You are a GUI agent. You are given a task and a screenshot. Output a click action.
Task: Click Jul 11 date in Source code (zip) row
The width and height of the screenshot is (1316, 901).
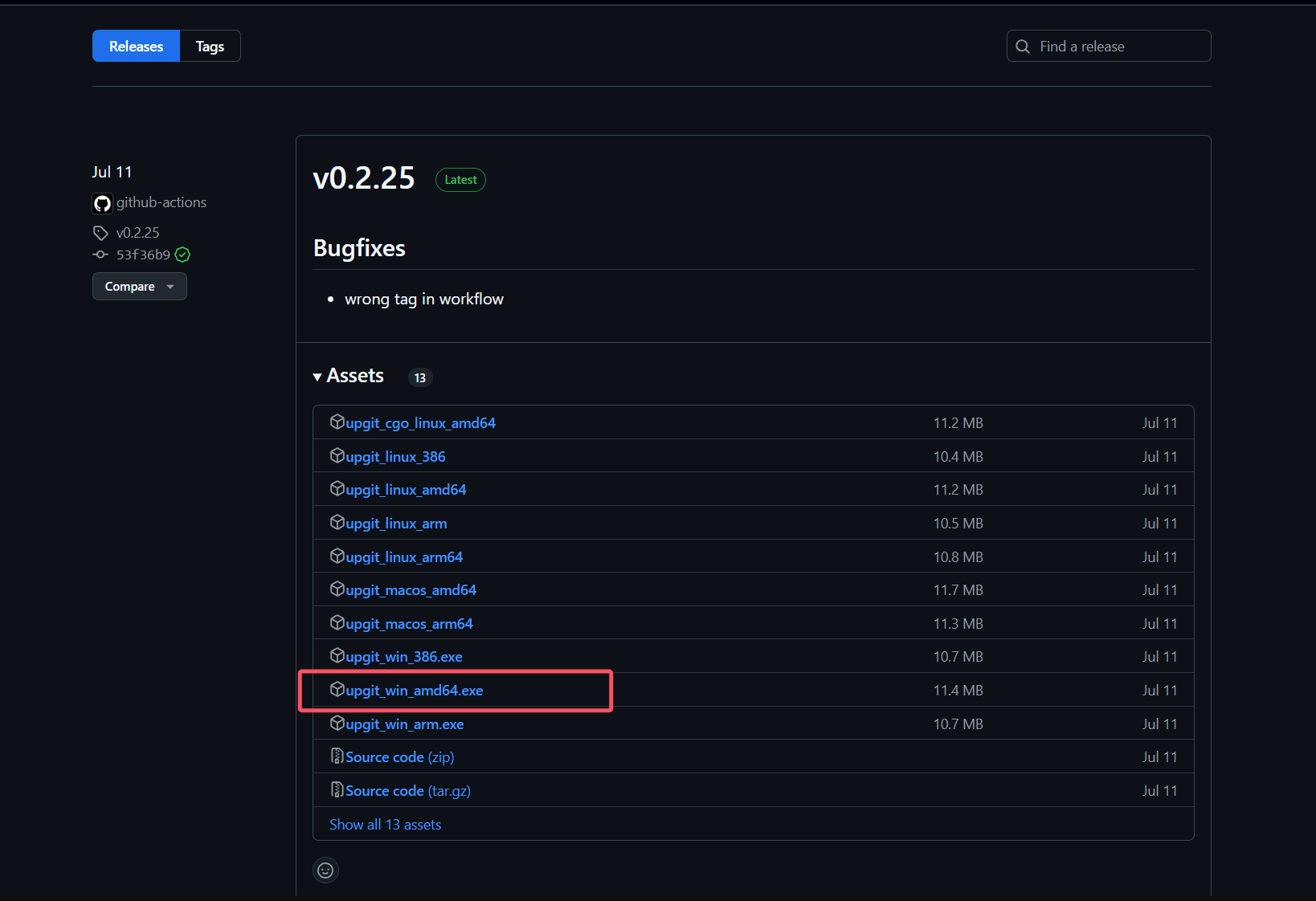coord(1159,757)
